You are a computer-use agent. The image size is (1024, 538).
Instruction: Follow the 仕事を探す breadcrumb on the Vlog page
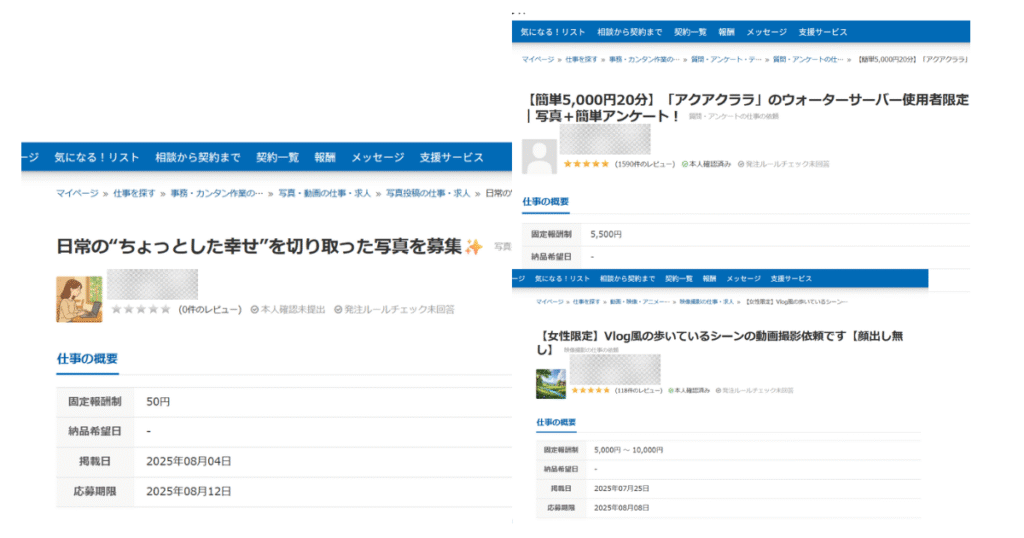pyautogui.click(x=586, y=302)
